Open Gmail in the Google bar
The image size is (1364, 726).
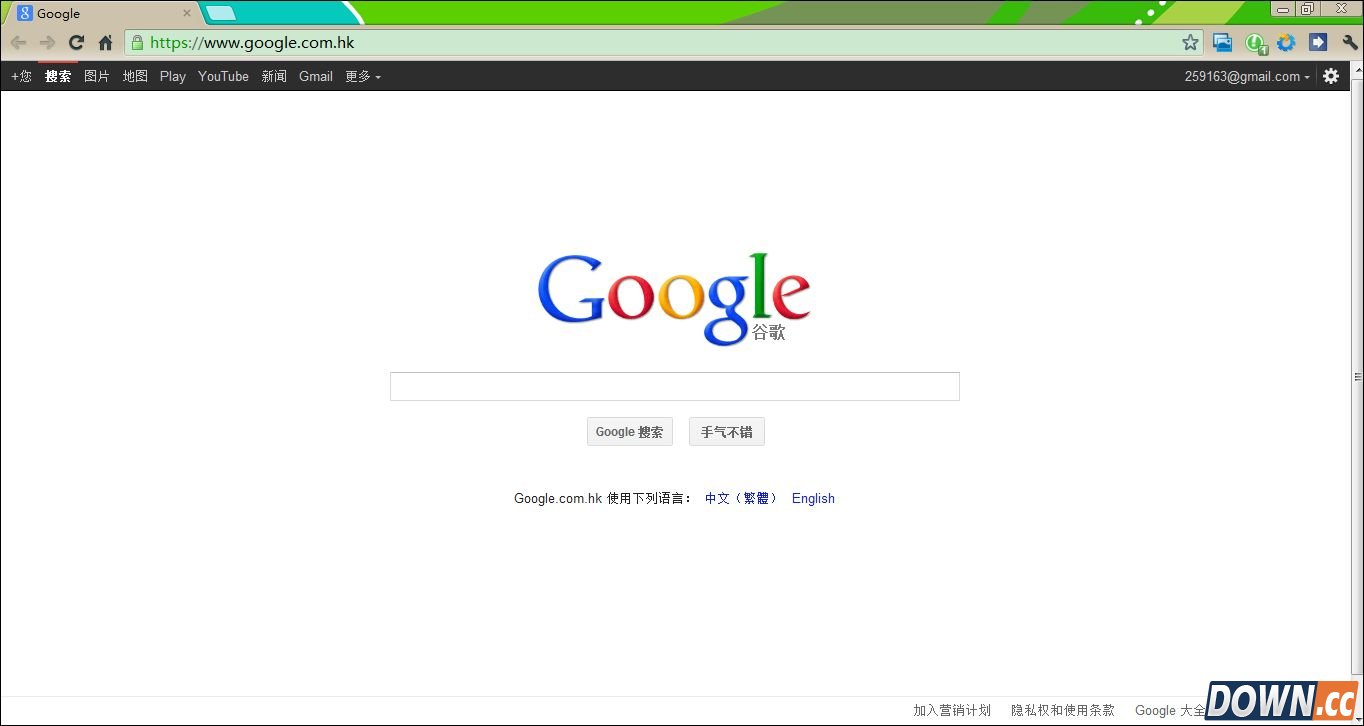316,76
